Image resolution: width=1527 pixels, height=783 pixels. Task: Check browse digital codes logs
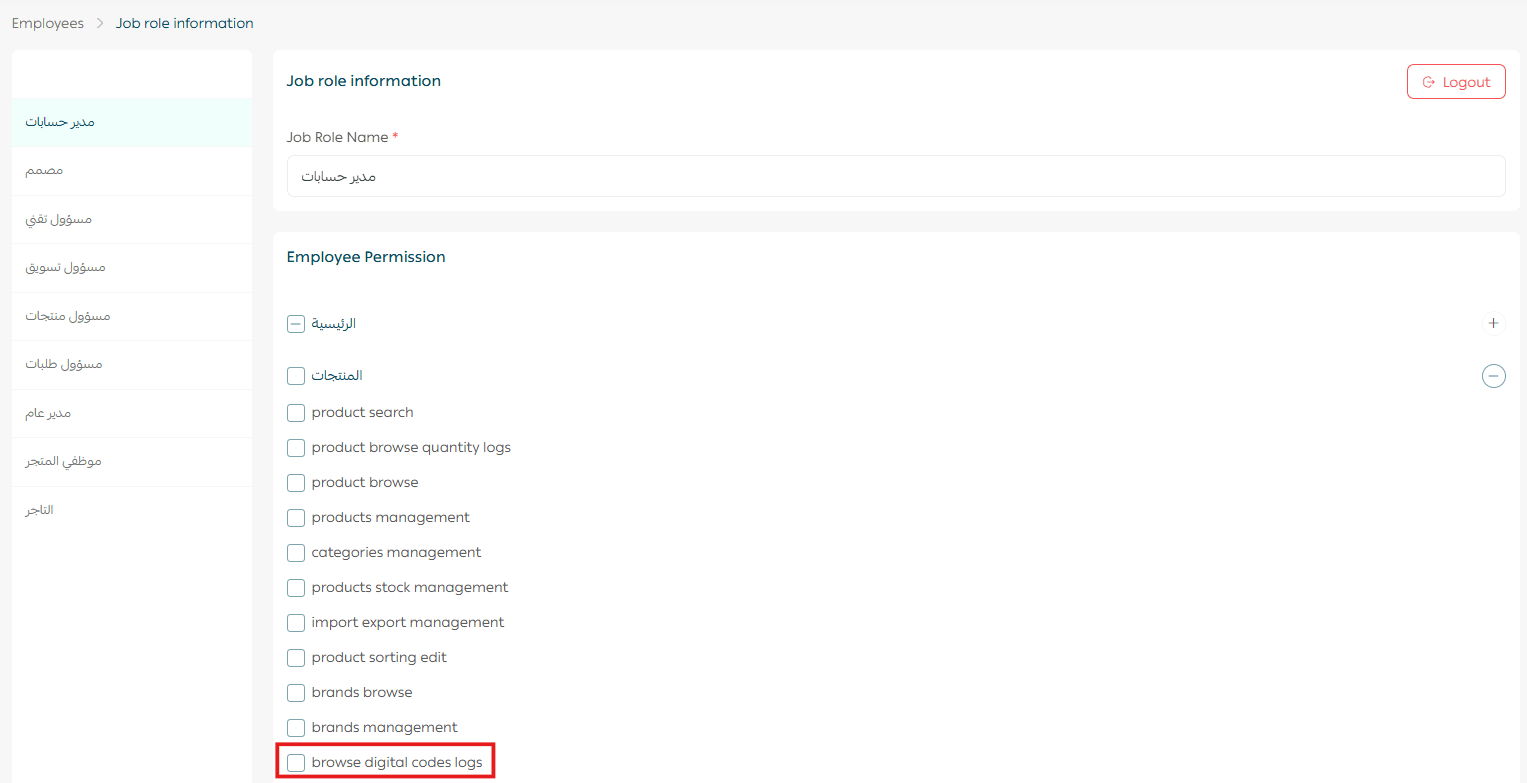pyautogui.click(x=296, y=763)
